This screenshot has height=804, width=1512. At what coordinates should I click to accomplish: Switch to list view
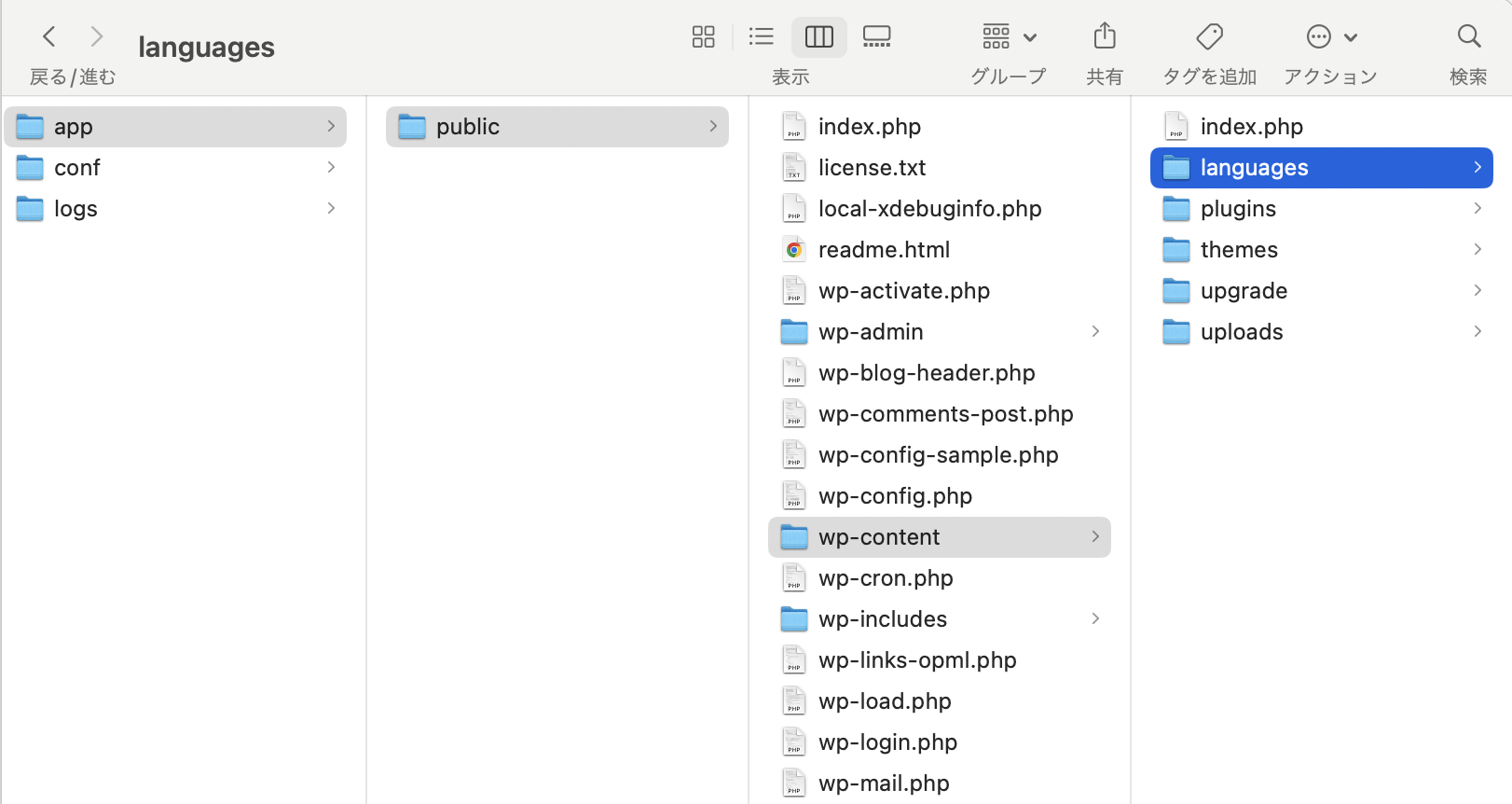pyautogui.click(x=761, y=37)
